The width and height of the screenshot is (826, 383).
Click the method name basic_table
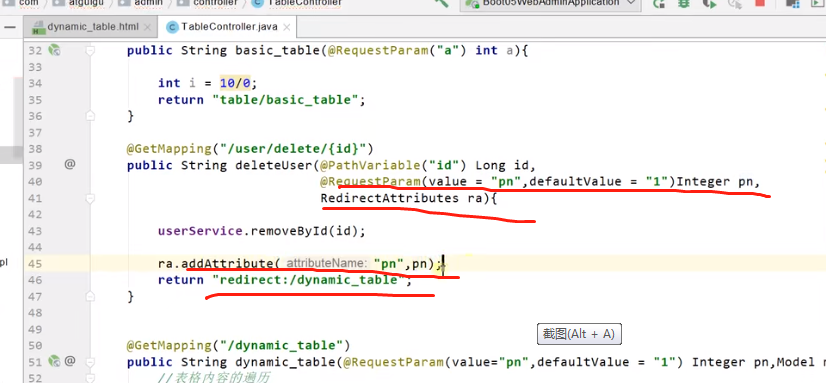tap(278, 51)
